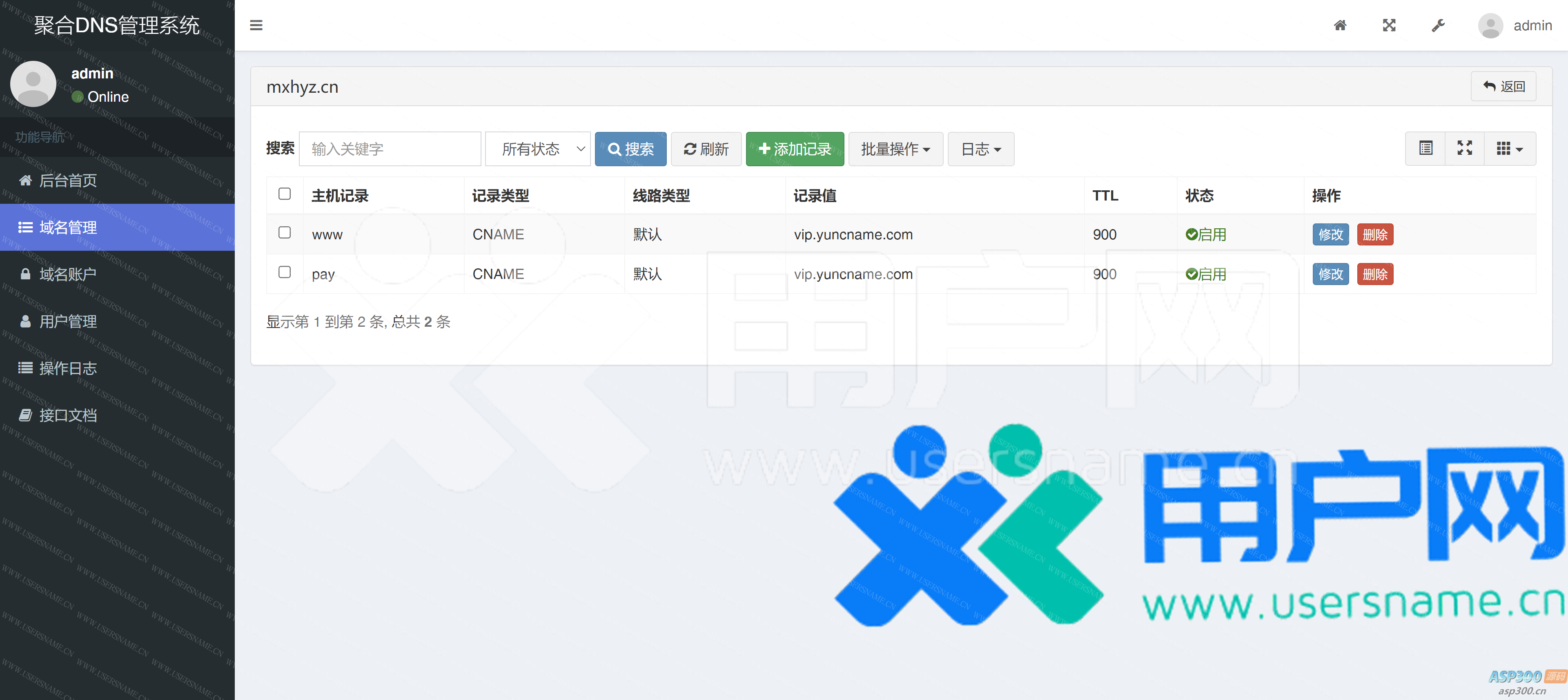Check the pay record checkbox
The image size is (1568, 700).
284,272
